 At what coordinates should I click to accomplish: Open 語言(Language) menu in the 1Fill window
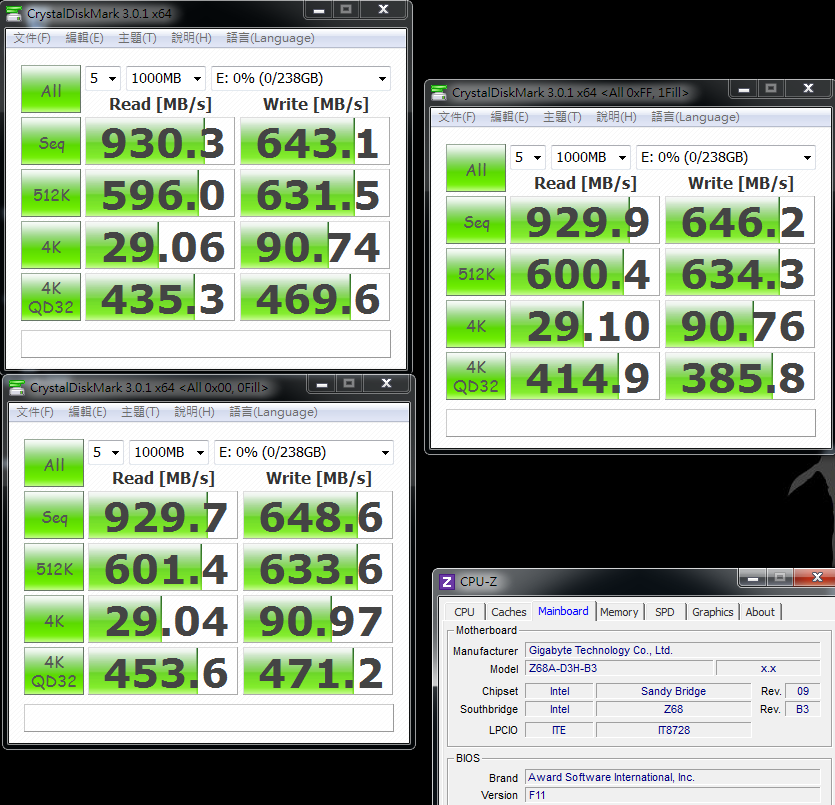point(695,117)
